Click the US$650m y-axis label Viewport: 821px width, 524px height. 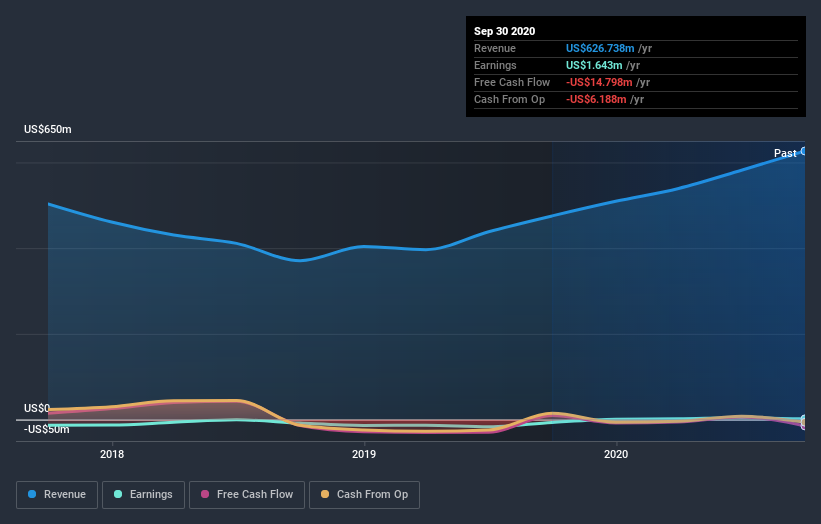tap(48, 129)
